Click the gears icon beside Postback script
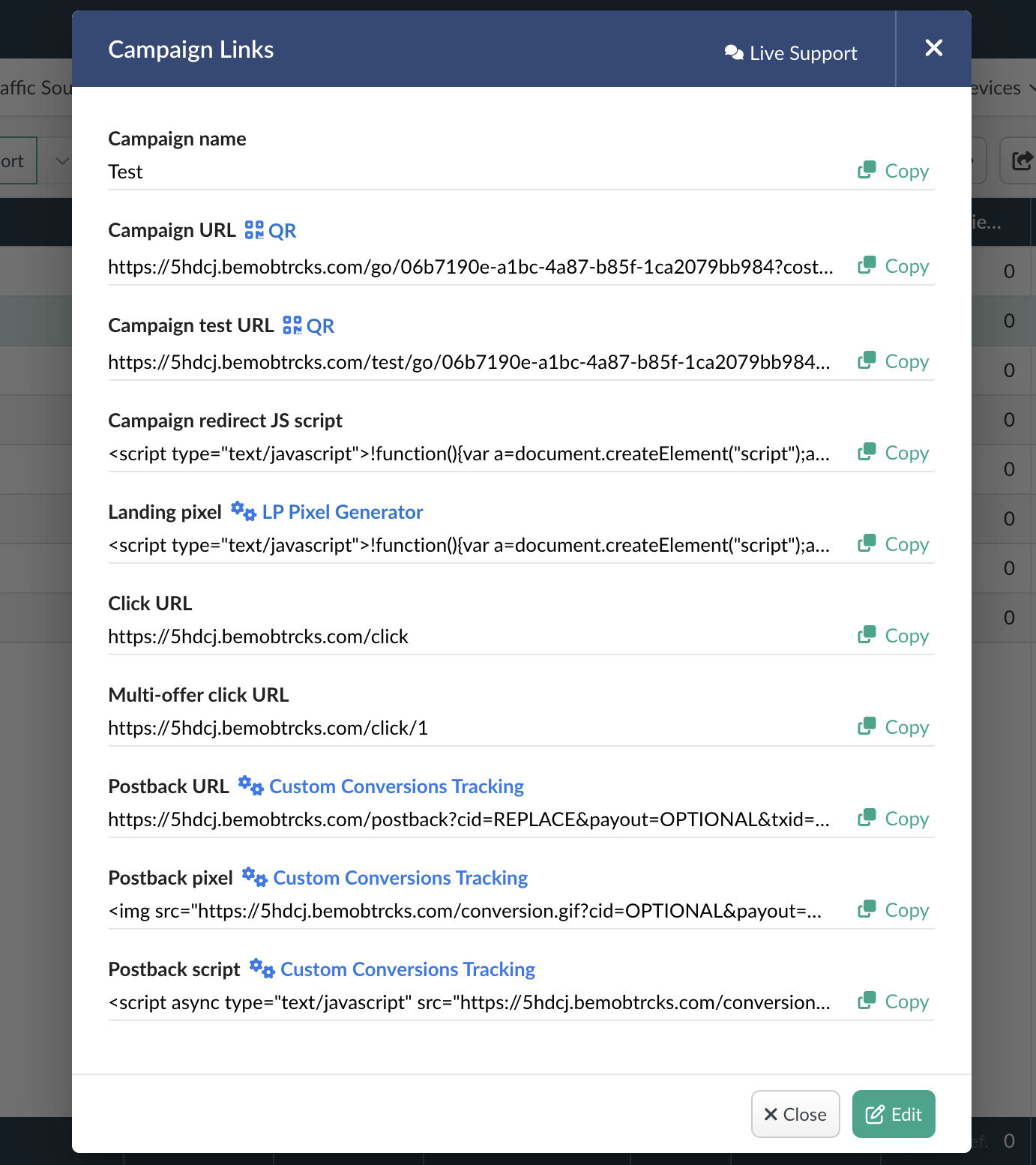This screenshot has height=1165, width=1036. (262, 969)
